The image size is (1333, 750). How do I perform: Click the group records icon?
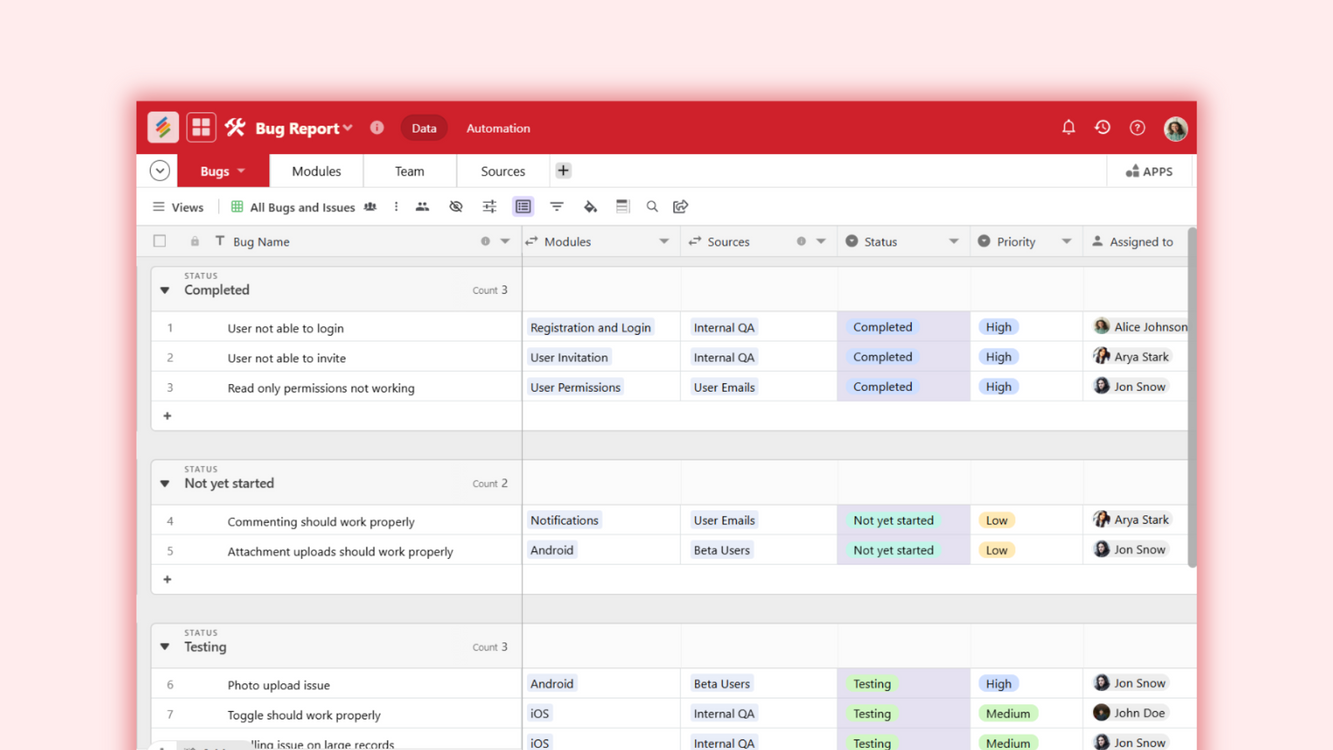click(x=523, y=207)
